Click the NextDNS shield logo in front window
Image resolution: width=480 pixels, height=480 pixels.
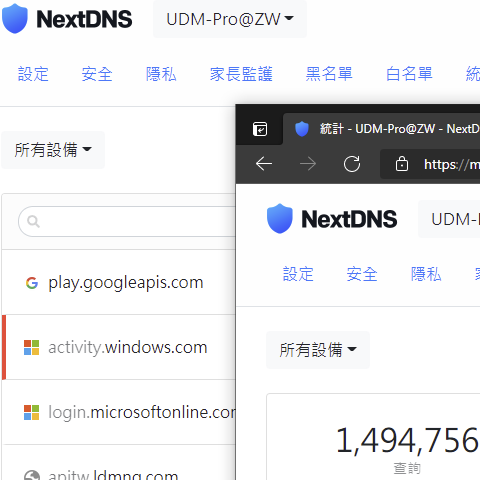(280, 219)
